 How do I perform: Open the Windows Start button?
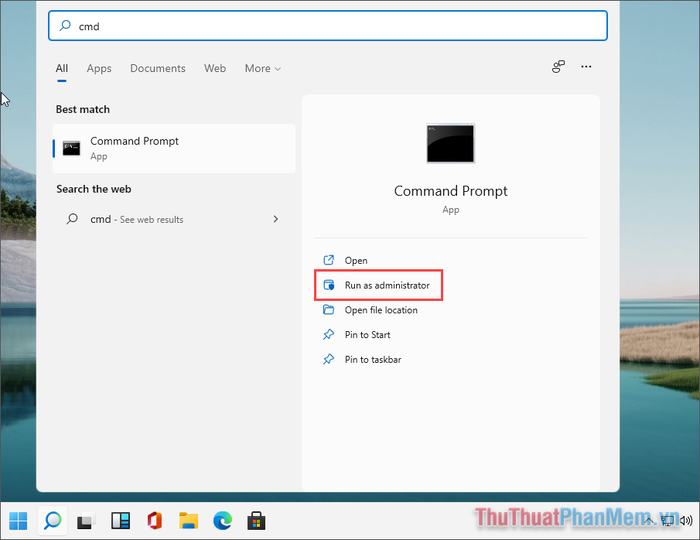tap(18, 520)
